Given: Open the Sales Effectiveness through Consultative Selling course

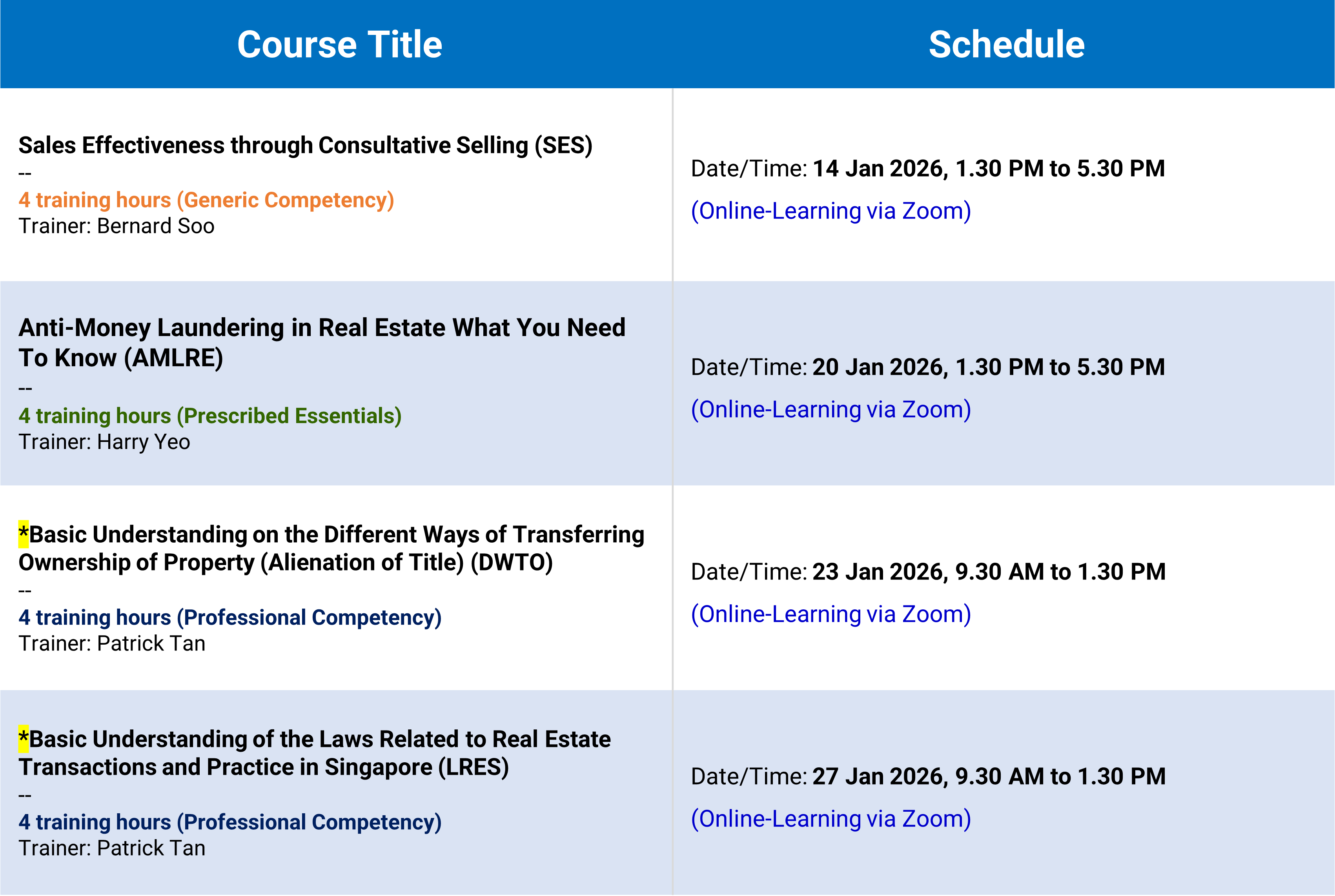Looking at the screenshot, I should tap(305, 146).
